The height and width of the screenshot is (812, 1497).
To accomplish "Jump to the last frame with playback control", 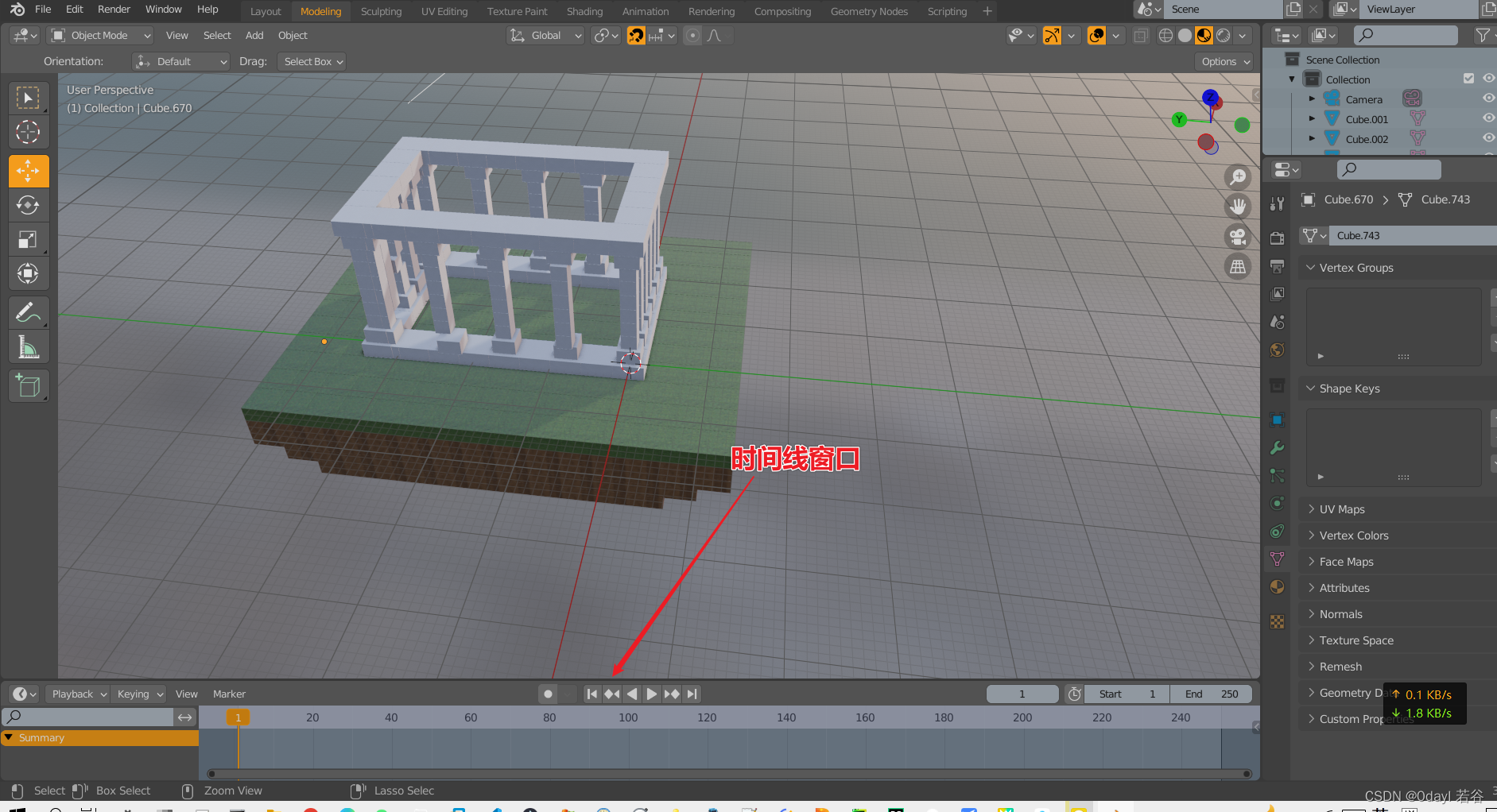I will click(691, 694).
